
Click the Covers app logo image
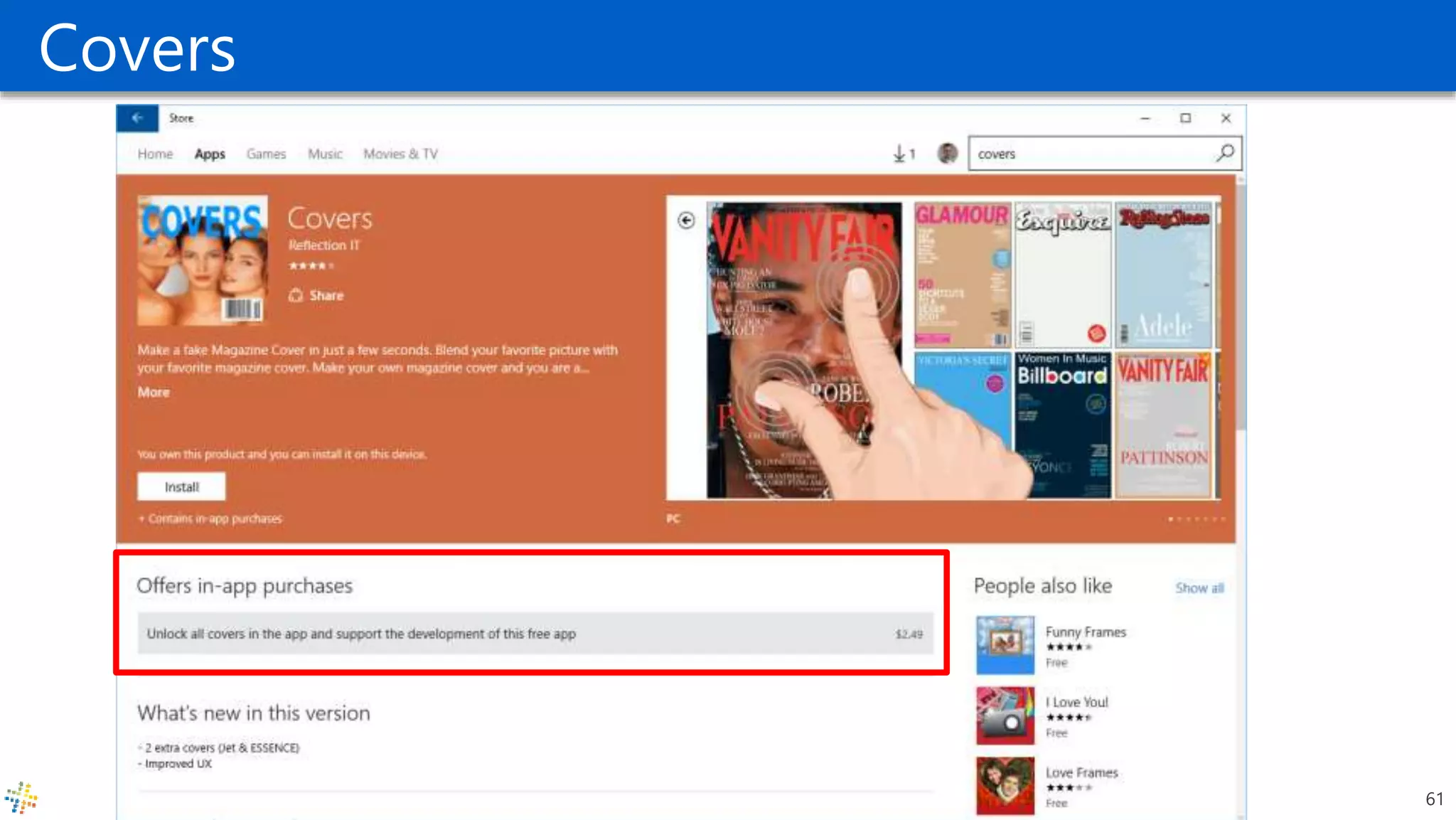(x=203, y=260)
